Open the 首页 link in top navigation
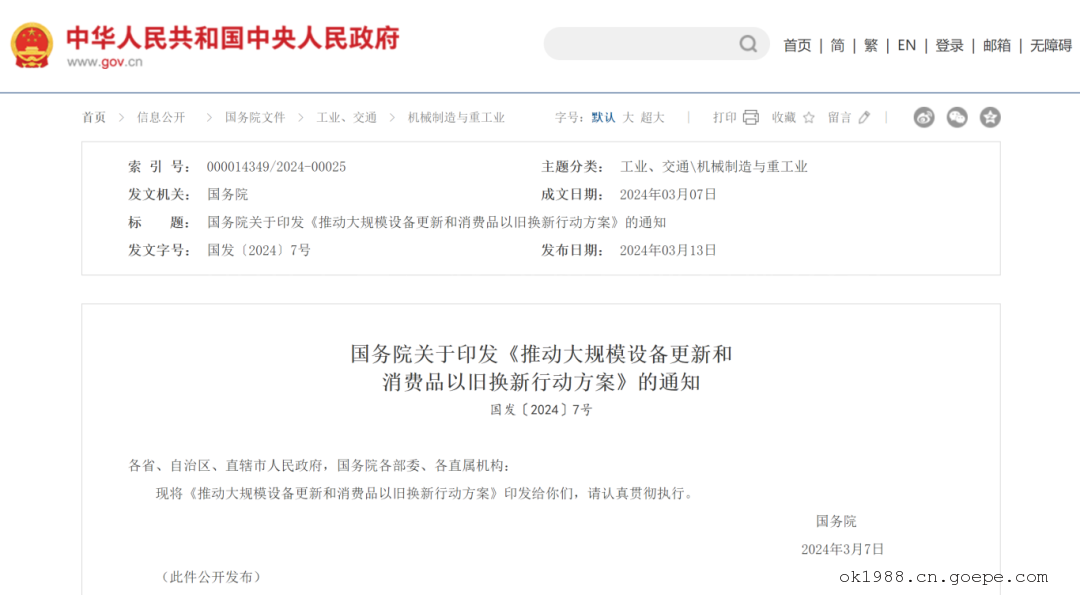Viewport: 1080px width, 595px height. [797, 45]
